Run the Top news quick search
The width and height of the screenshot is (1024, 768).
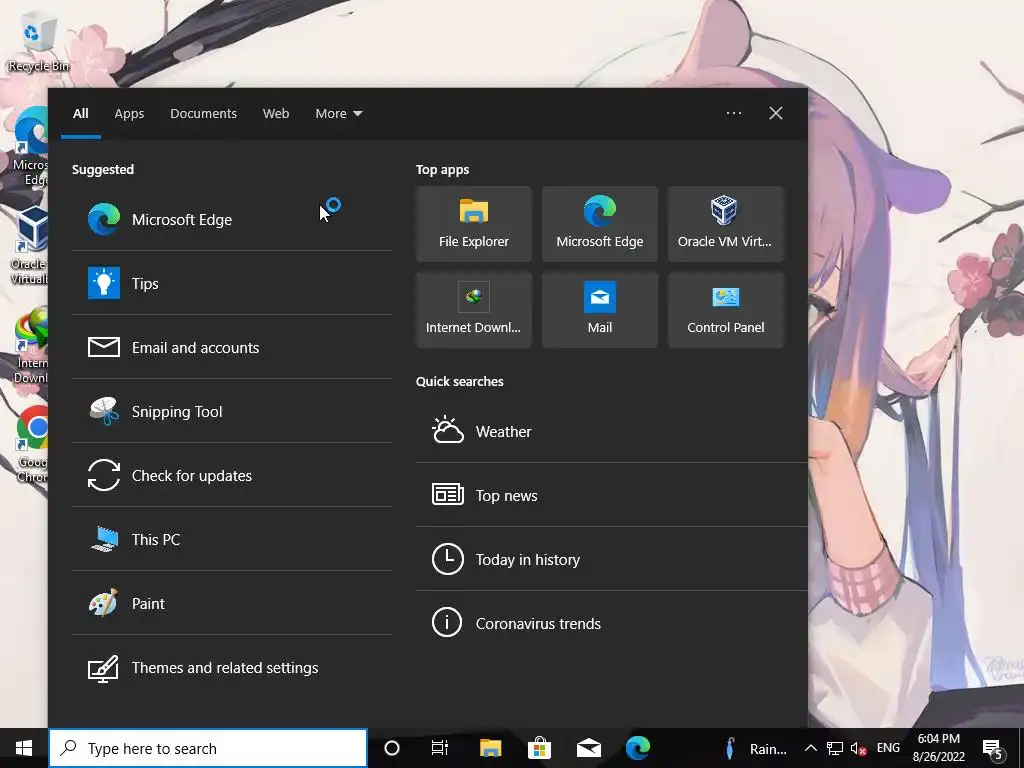point(611,496)
